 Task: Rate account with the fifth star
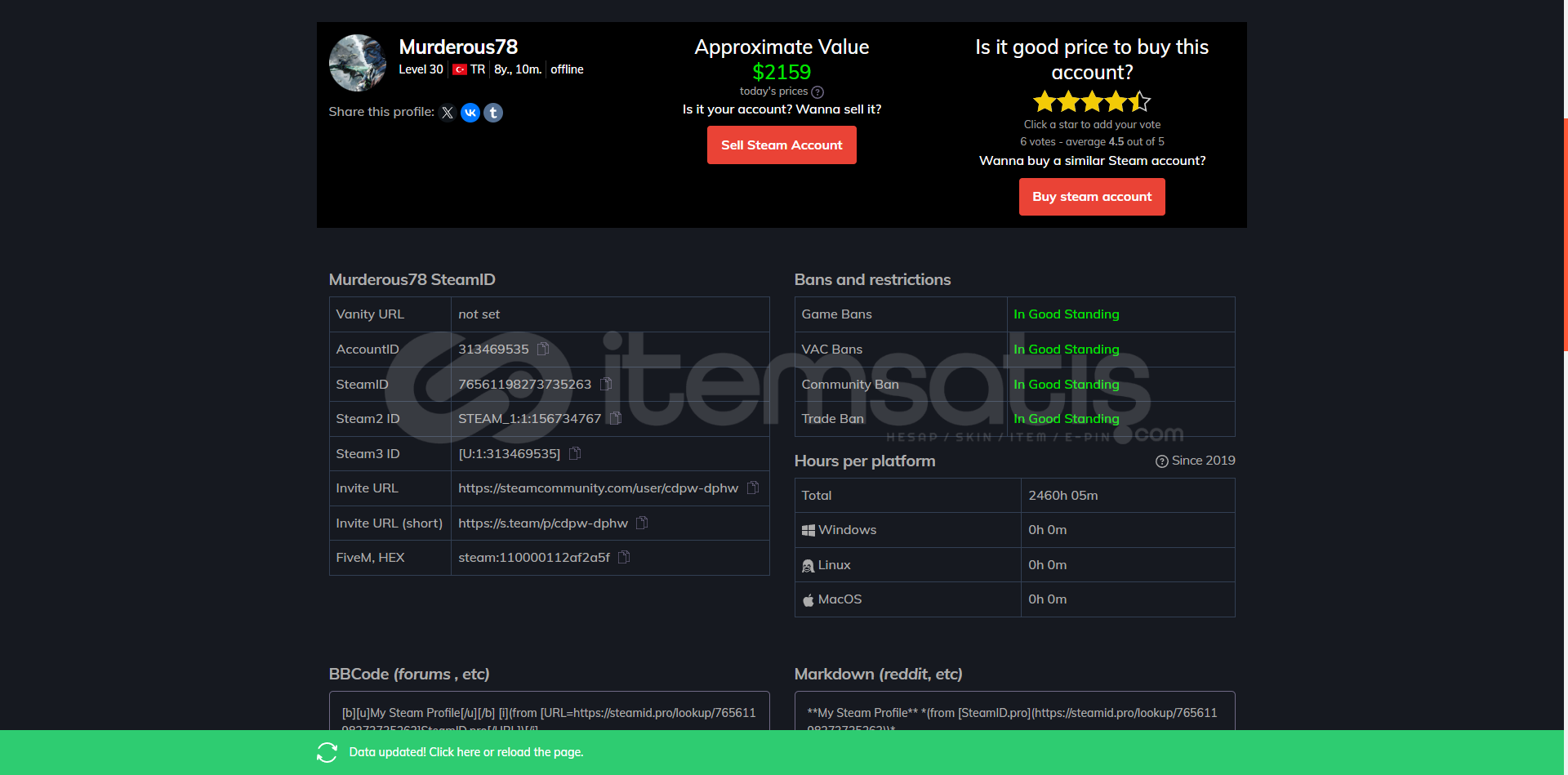coord(1139,102)
